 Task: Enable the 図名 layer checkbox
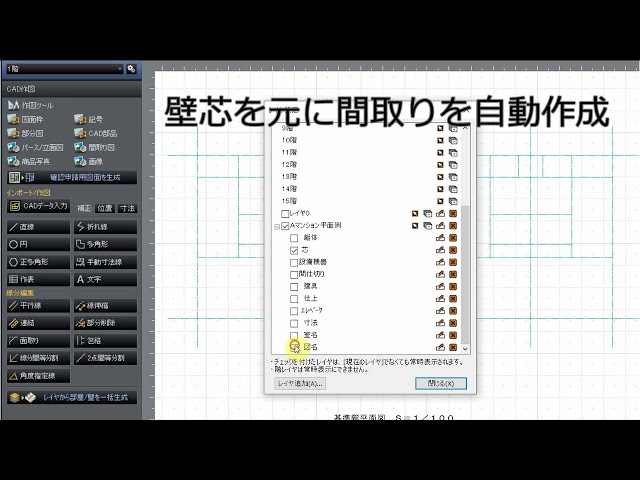pos(294,347)
